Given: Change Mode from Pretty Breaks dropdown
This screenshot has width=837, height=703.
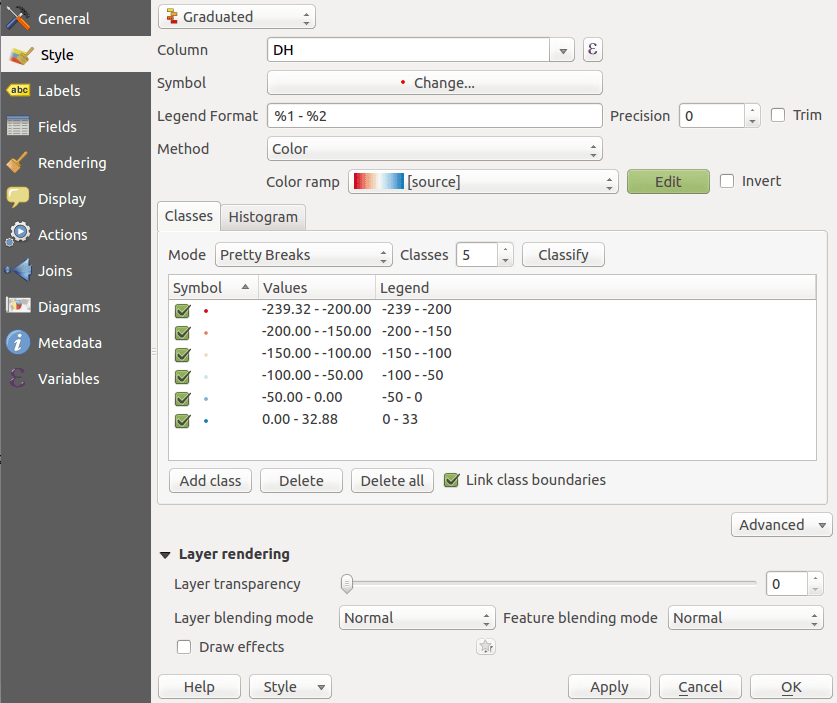Looking at the screenshot, I should point(303,255).
